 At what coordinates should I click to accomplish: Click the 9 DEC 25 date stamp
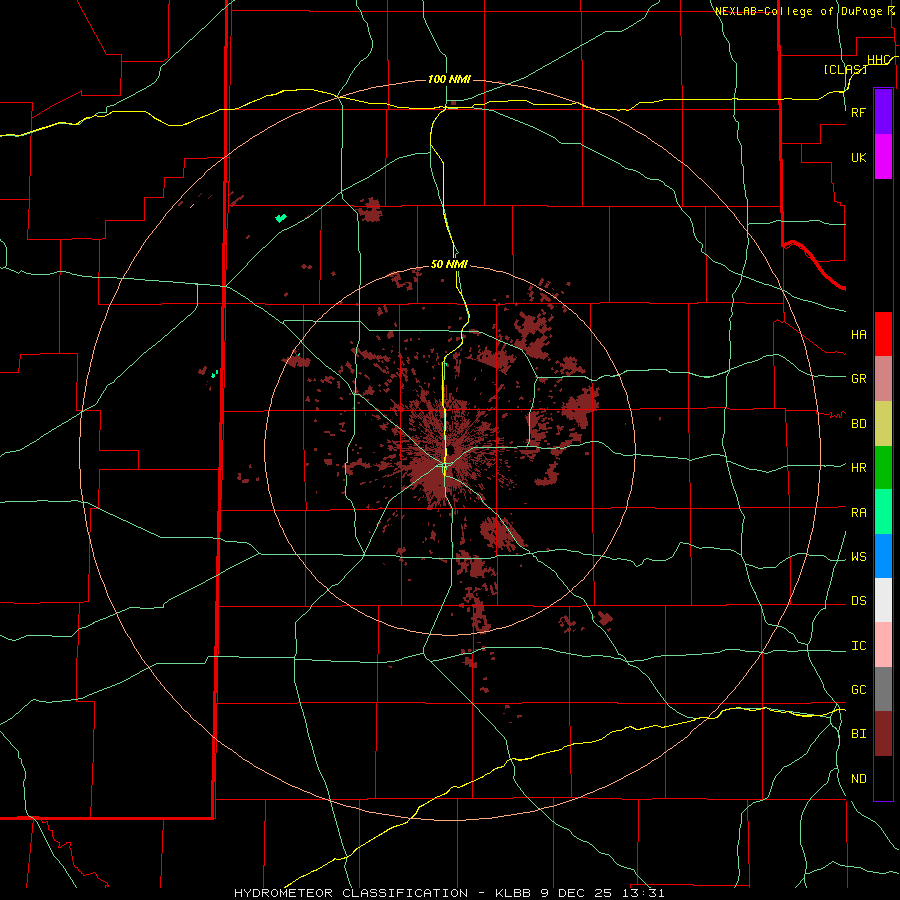[577, 893]
